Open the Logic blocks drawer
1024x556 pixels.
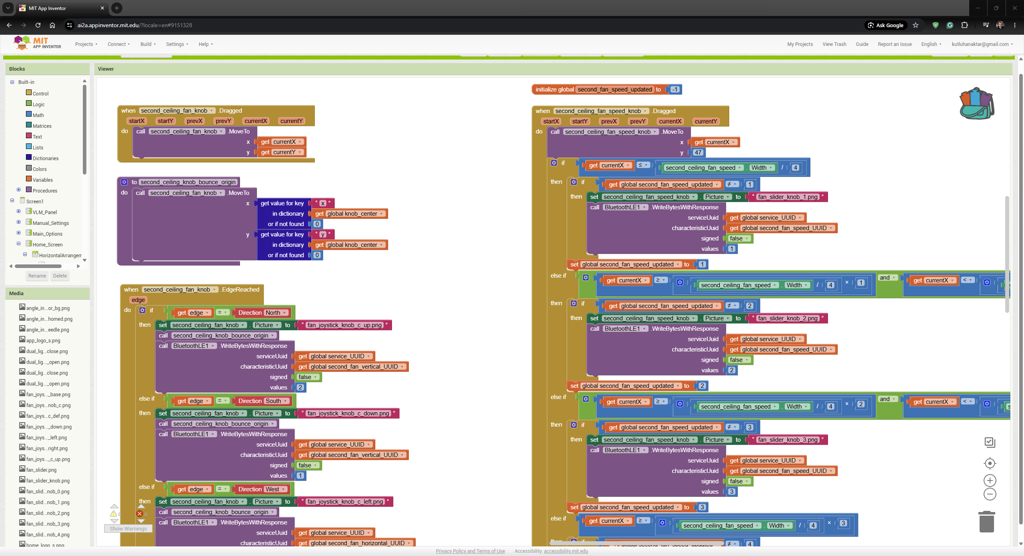point(35,104)
